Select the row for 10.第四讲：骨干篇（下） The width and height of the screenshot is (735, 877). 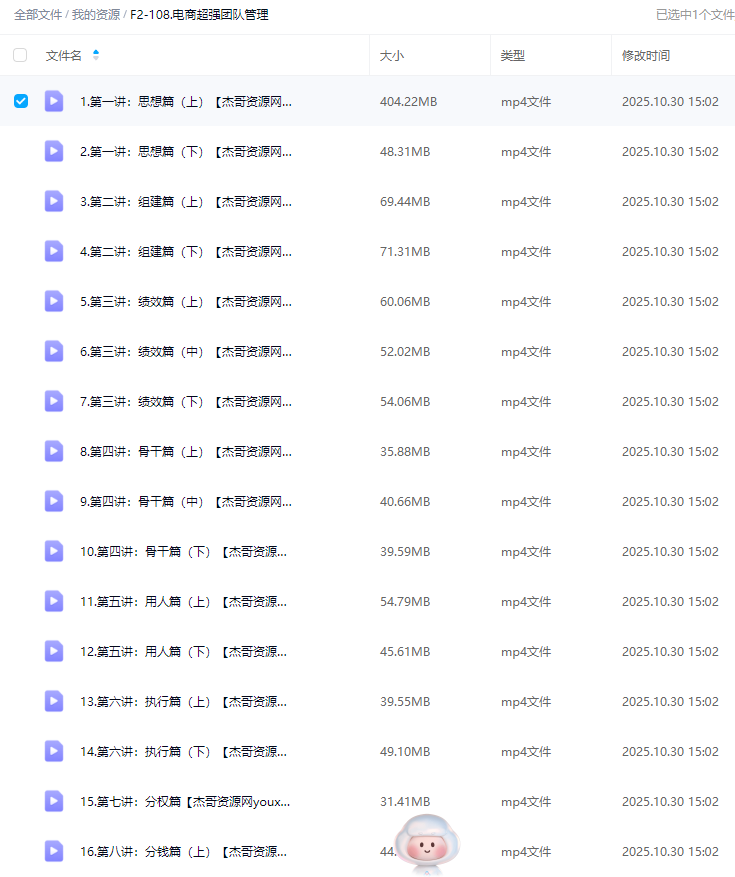point(21,551)
